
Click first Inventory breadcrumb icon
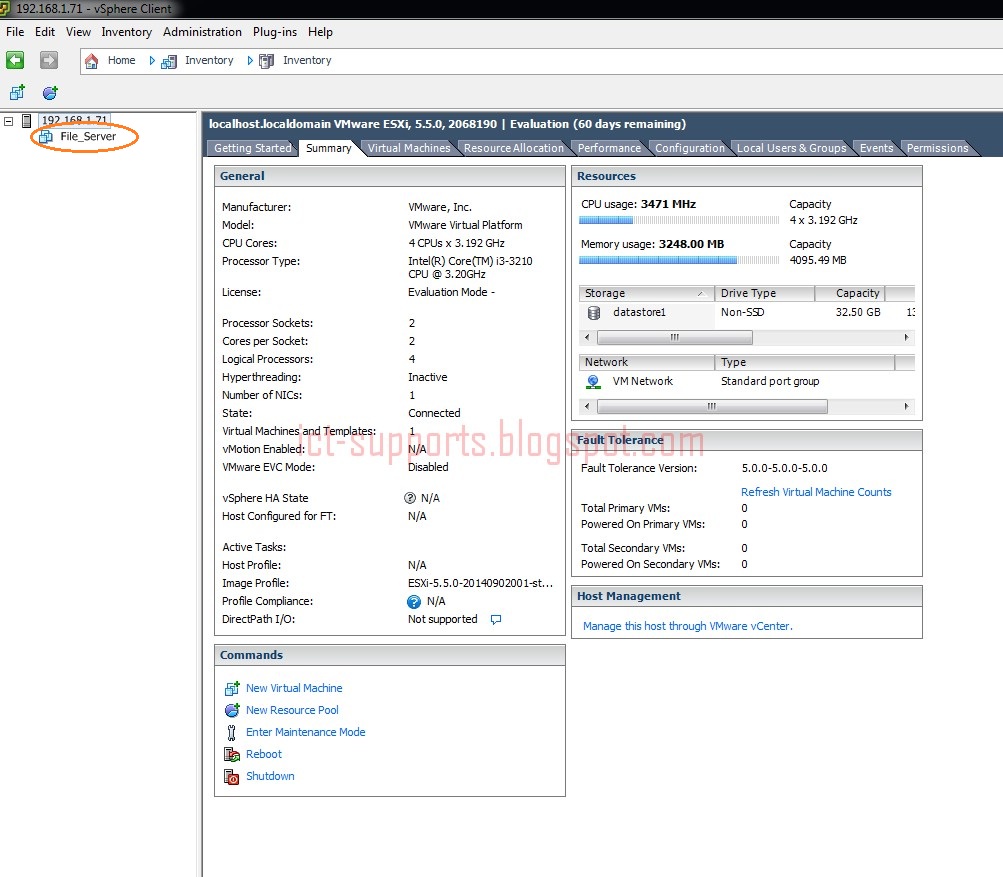point(169,61)
